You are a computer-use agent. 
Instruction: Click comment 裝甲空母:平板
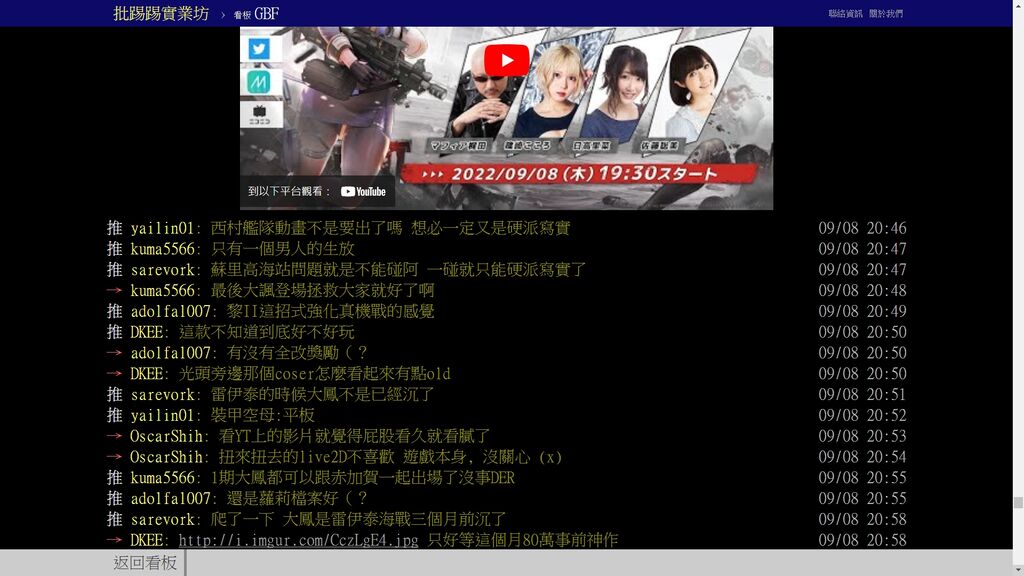point(263,415)
